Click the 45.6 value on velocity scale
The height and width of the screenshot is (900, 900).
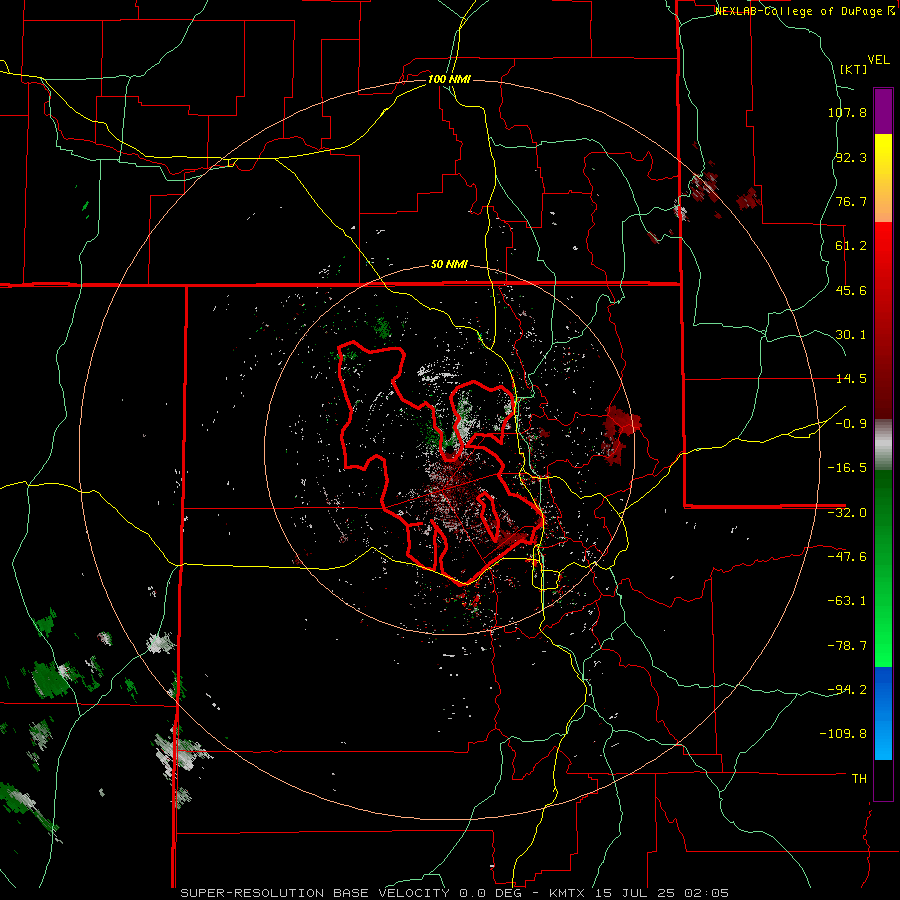pyautogui.click(x=851, y=290)
